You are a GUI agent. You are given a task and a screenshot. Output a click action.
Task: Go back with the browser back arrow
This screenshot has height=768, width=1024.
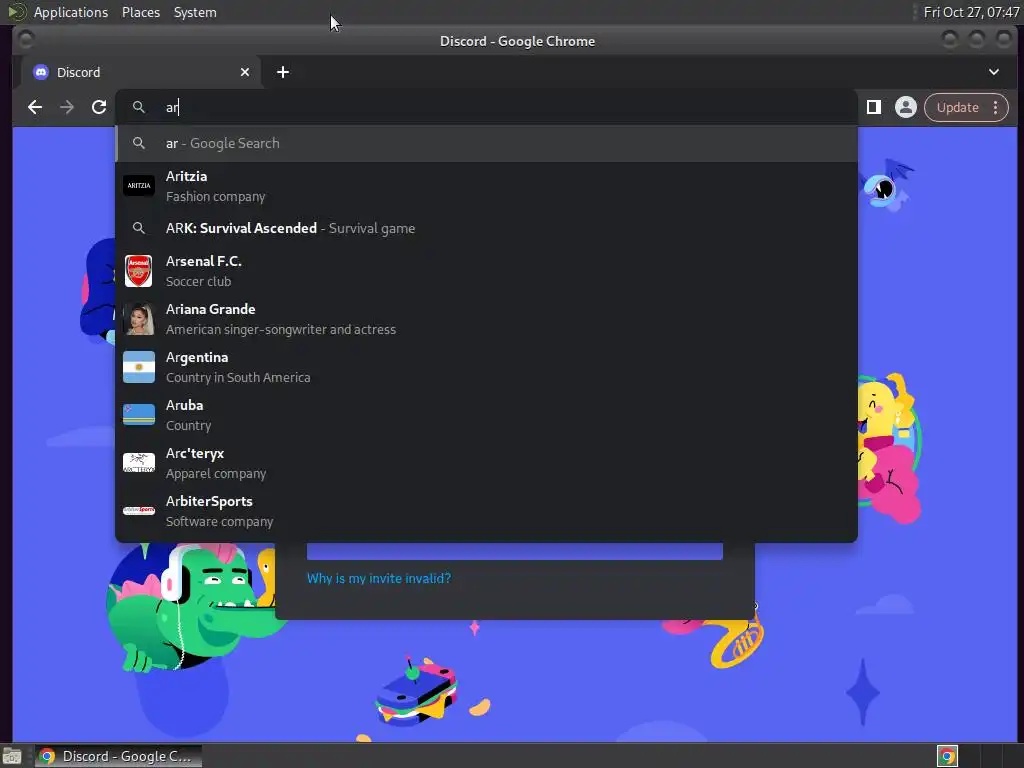coord(35,107)
